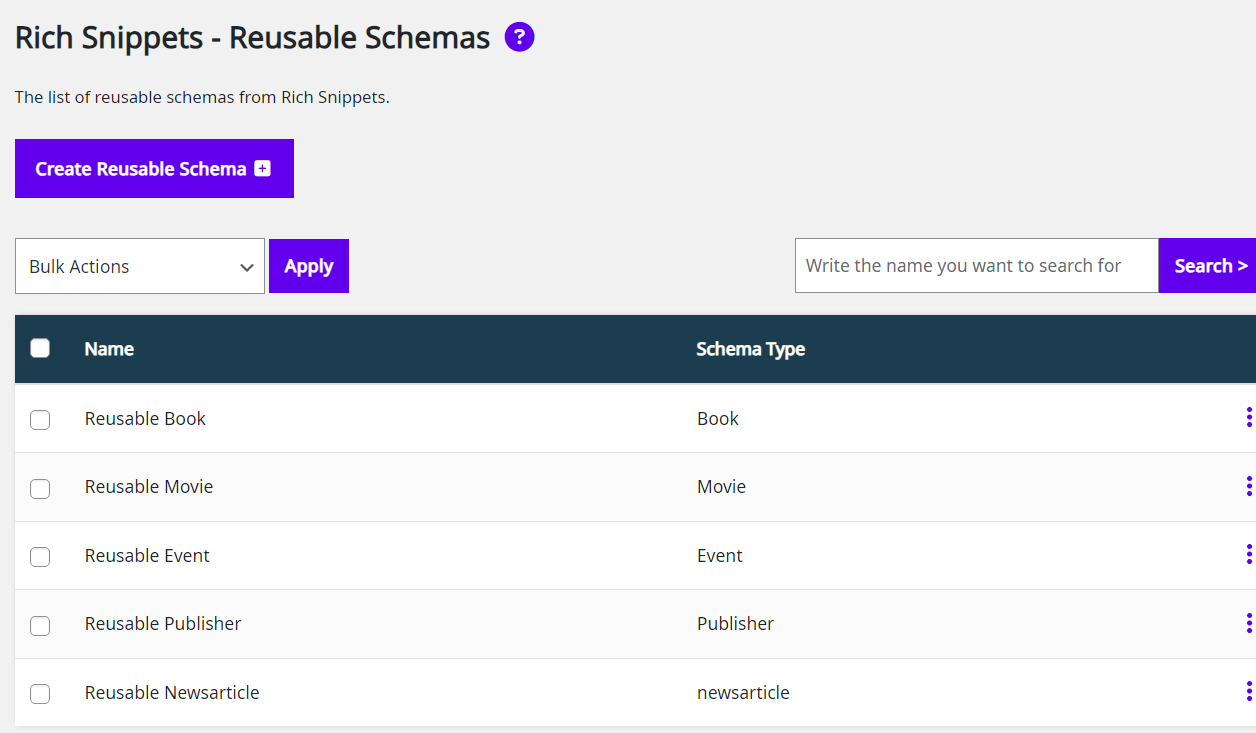Viewport: 1256px width, 733px height.
Task: Sort by the Name column header
Action: click(108, 349)
